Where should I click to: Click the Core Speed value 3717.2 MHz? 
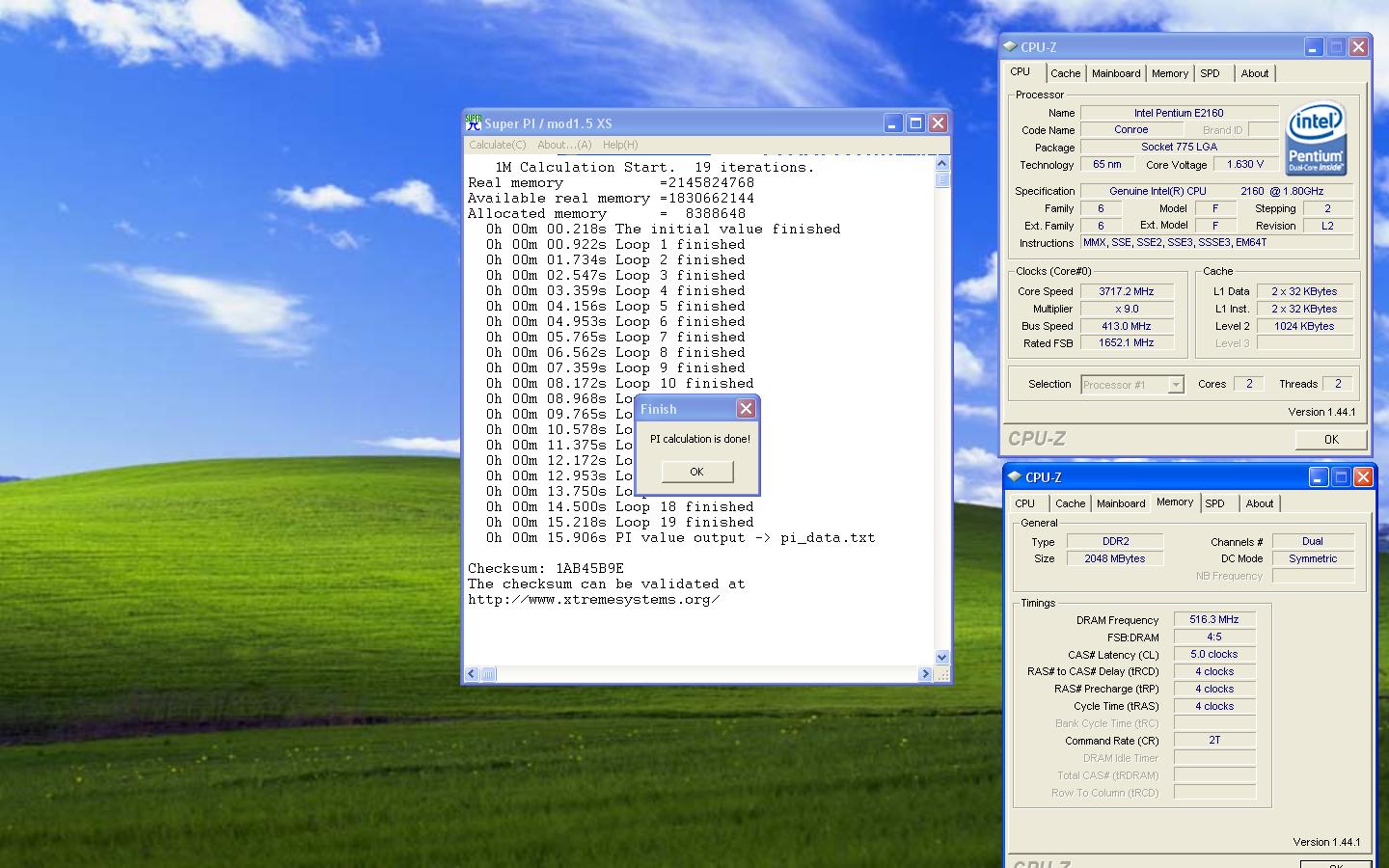point(1127,291)
